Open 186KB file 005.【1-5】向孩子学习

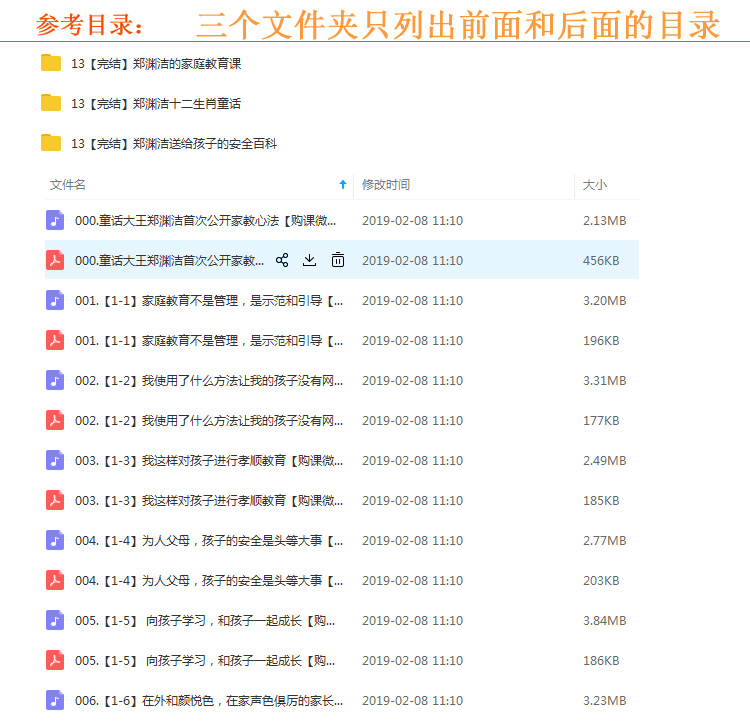(205, 661)
